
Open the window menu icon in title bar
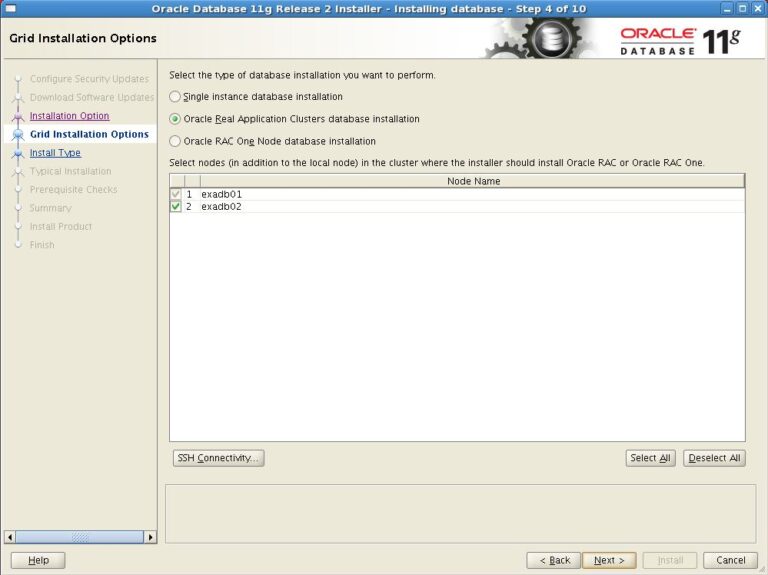tap(9, 8)
